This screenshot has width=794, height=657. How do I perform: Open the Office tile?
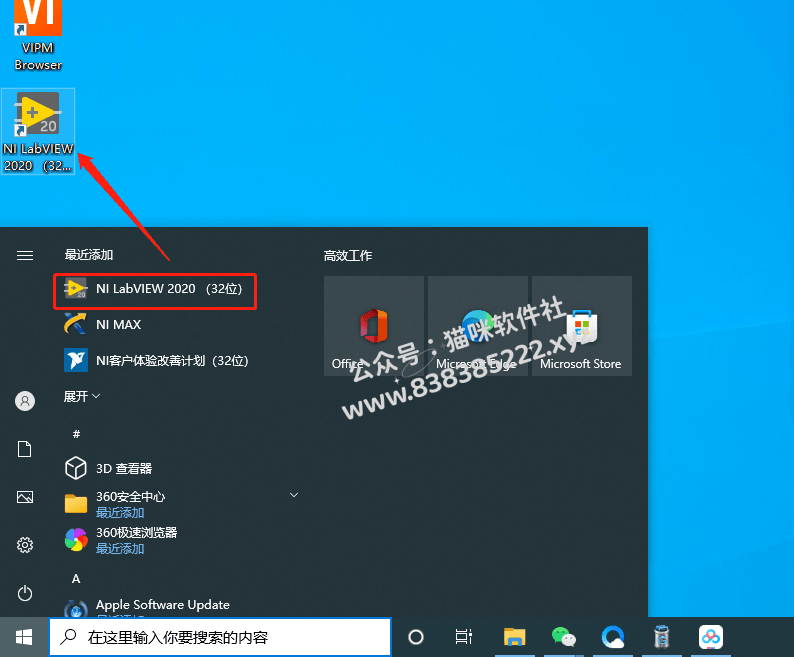[x=374, y=326]
